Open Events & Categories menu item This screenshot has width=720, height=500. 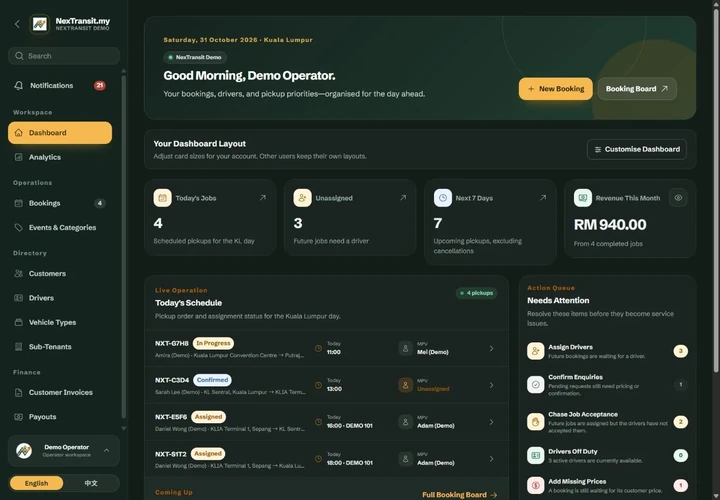60,227
